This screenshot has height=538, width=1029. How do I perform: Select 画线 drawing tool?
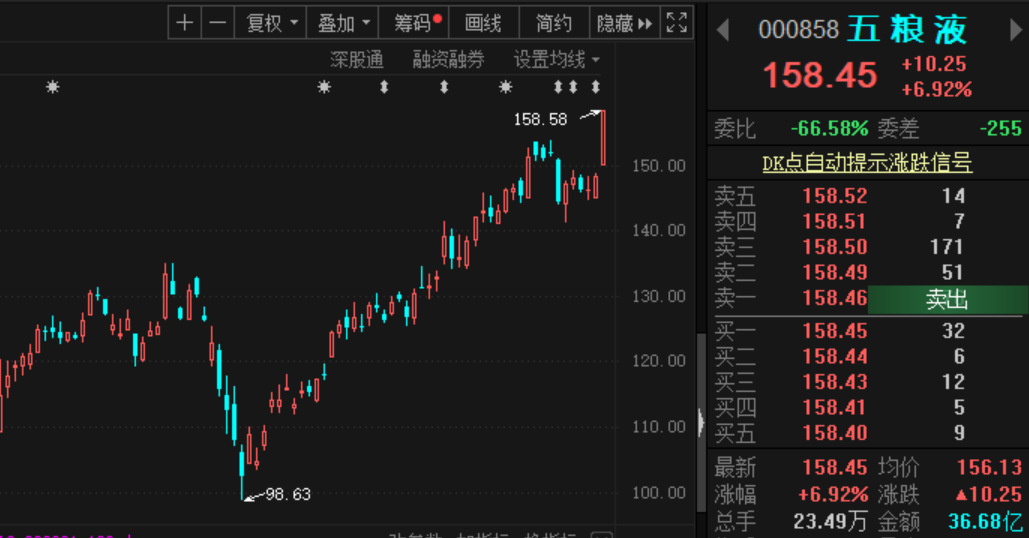[x=484, y=24]
